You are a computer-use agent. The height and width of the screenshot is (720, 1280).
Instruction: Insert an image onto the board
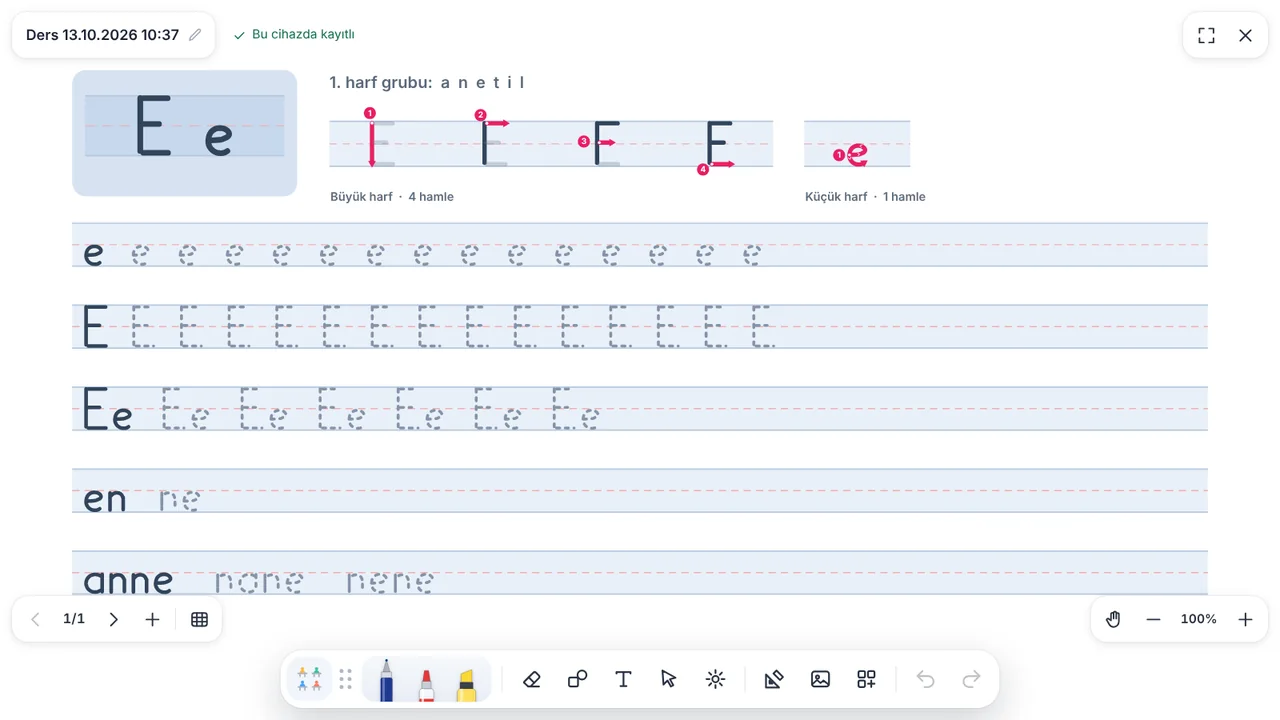point(820,680)
